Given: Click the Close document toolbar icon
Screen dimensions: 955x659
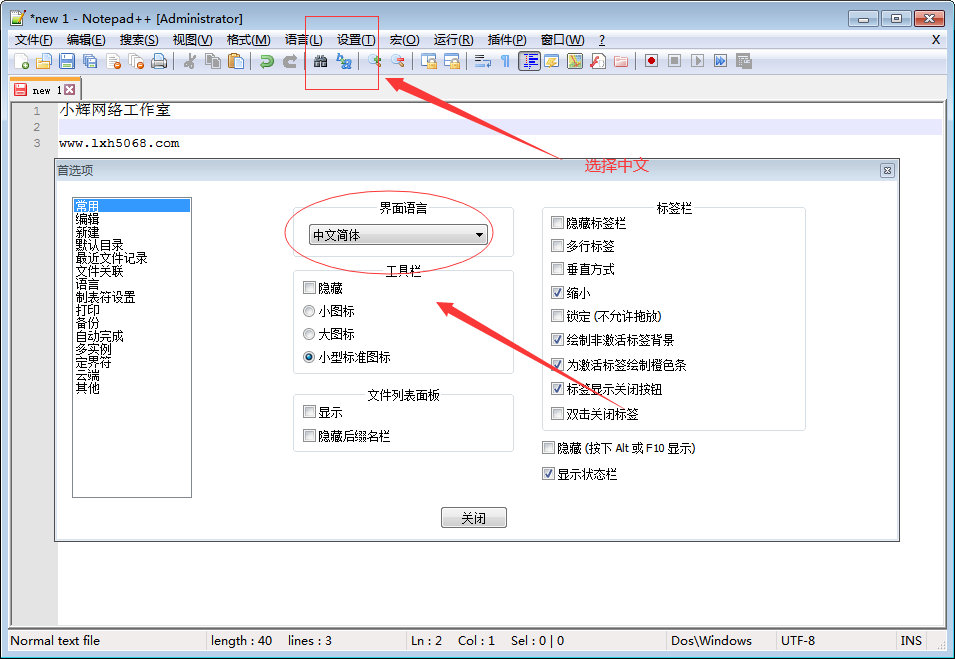Looking at the screenshot, I should (x=113, y=61).
